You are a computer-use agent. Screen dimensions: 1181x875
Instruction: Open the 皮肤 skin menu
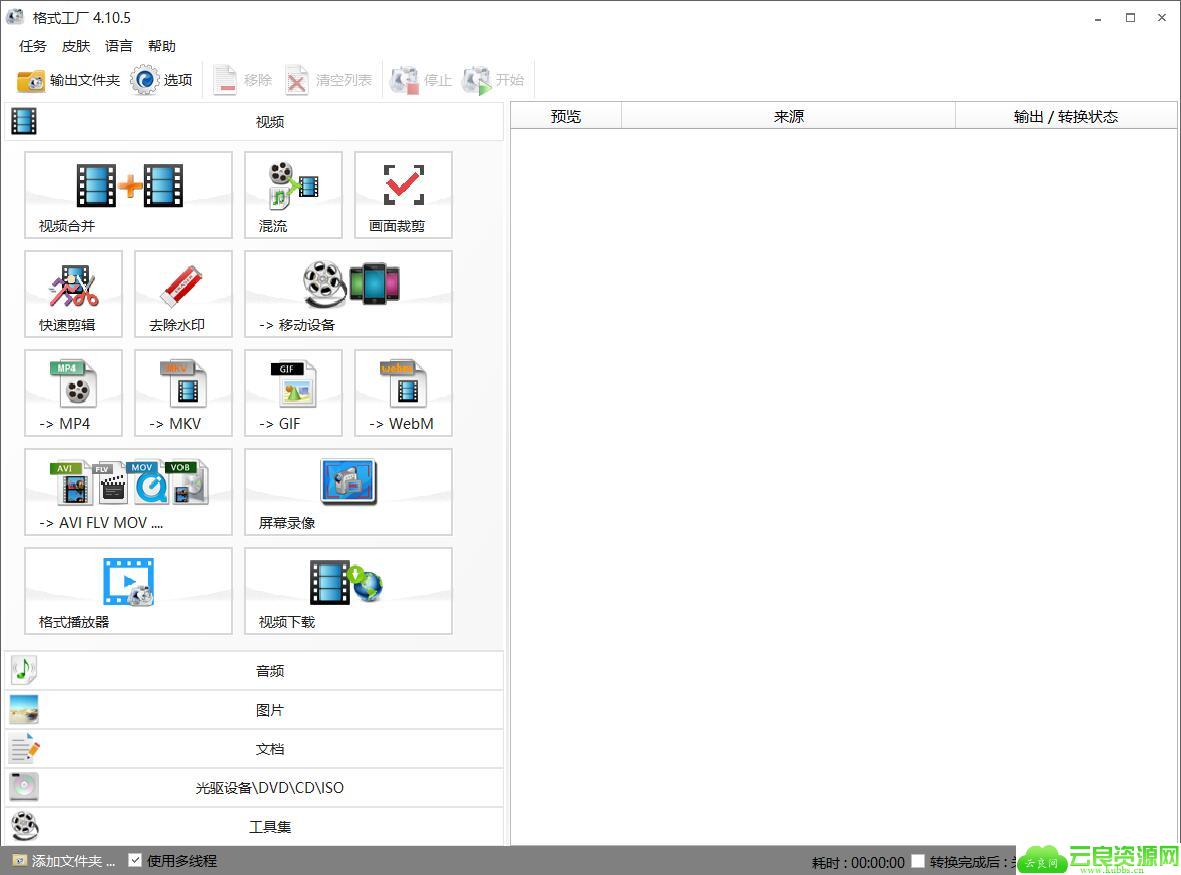(76, 46)
